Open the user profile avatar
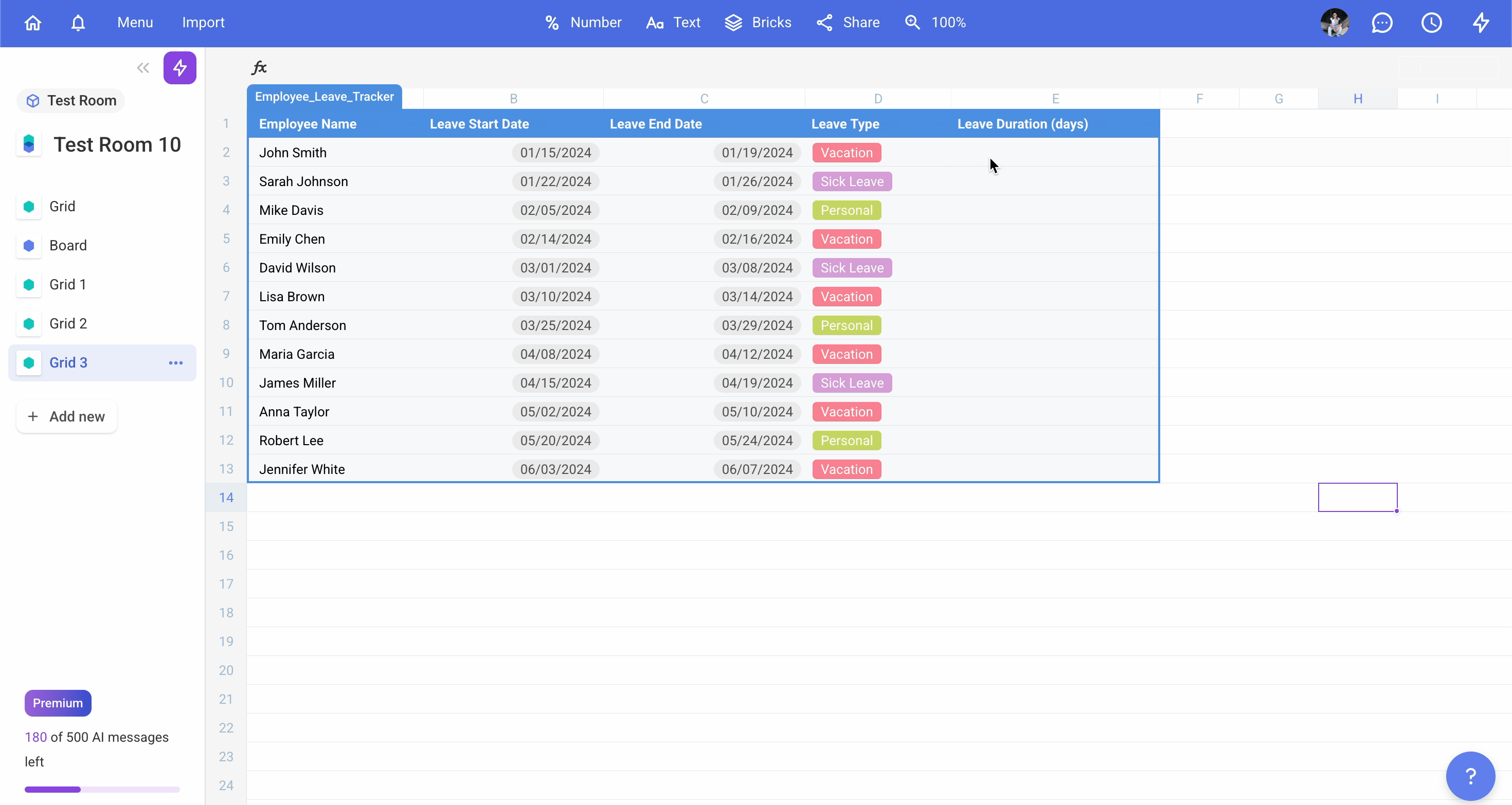 [1335, 23]
